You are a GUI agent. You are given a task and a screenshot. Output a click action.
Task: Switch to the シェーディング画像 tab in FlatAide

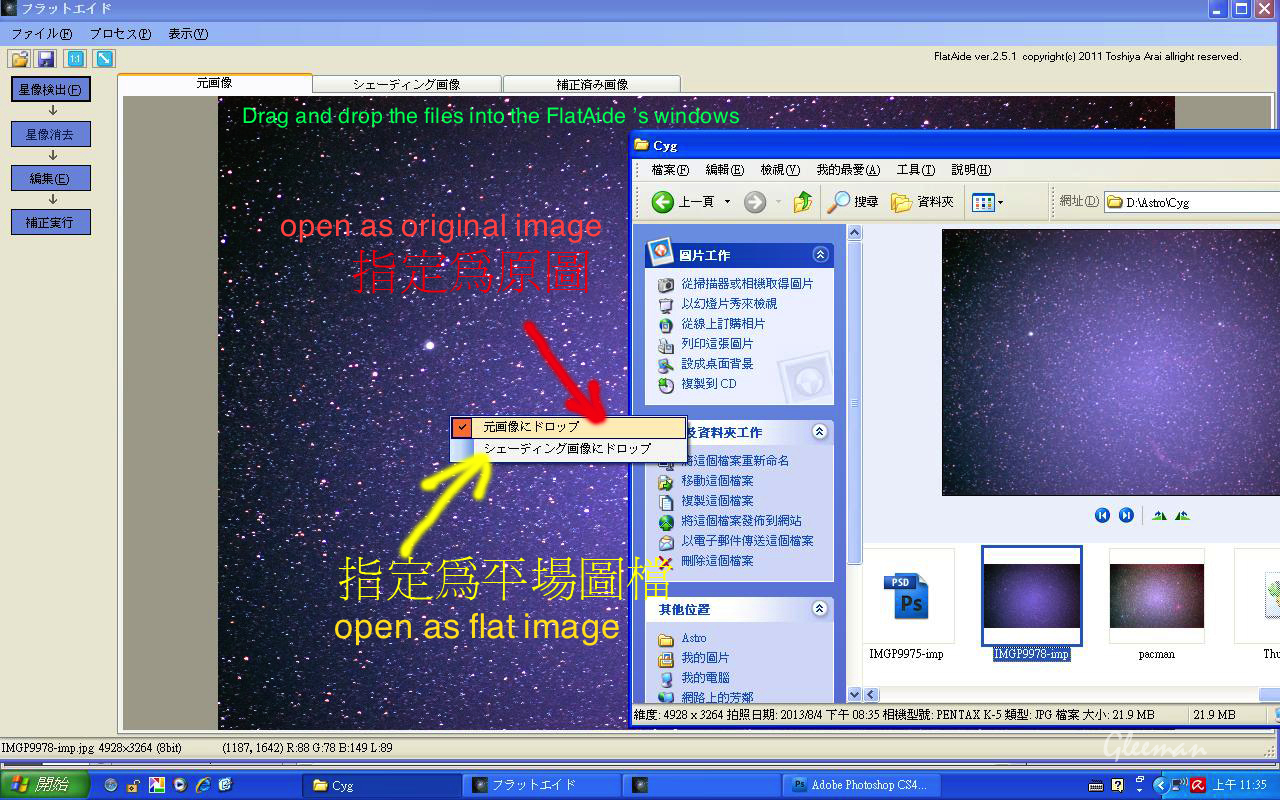pyautogui.click(x=407, y=83)
